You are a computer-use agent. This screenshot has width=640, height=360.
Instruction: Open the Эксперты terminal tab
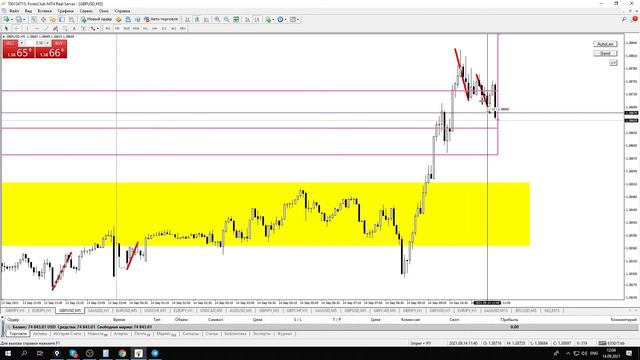point(262,334)
